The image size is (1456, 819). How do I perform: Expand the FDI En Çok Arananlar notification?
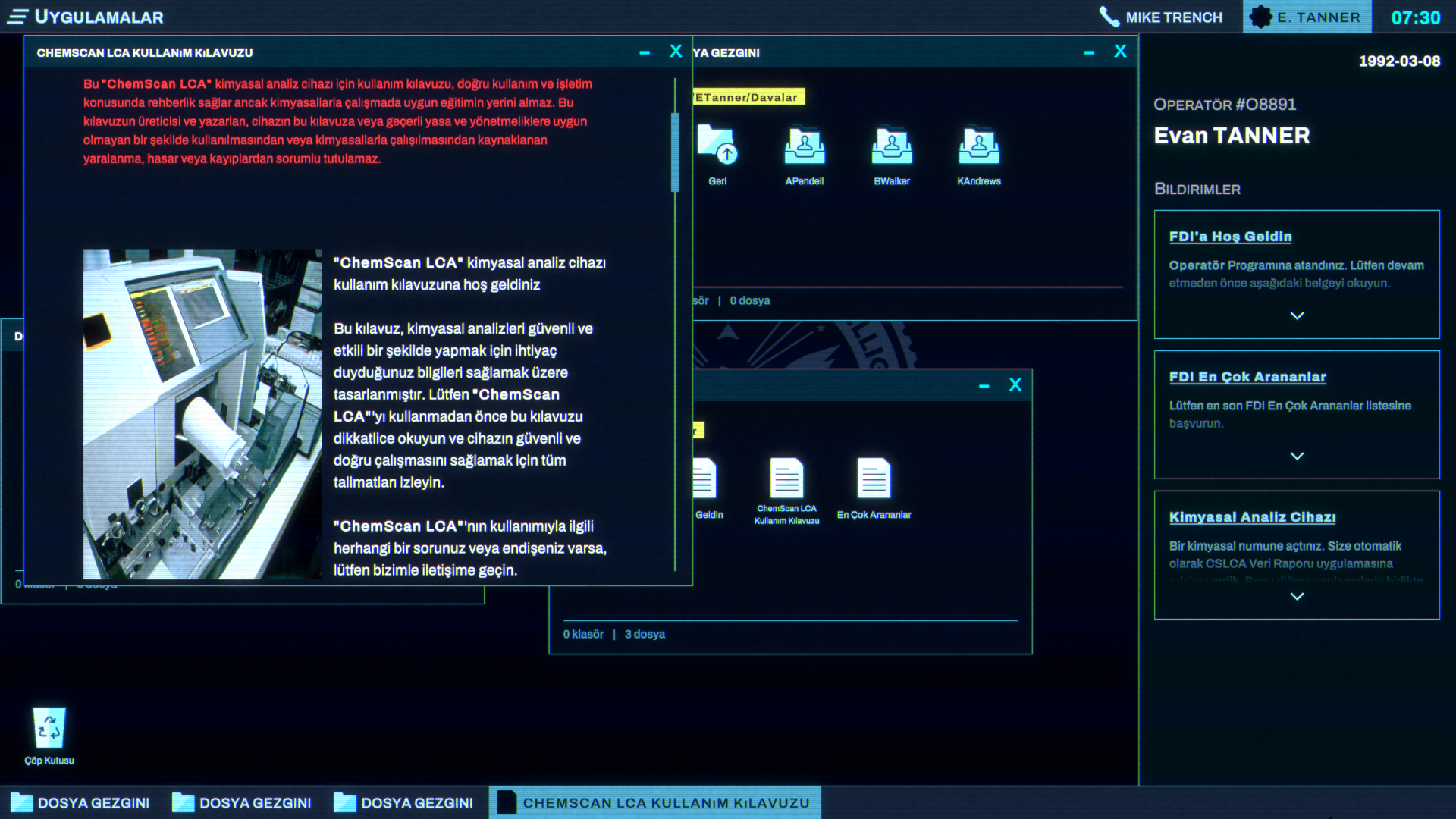1297,456
